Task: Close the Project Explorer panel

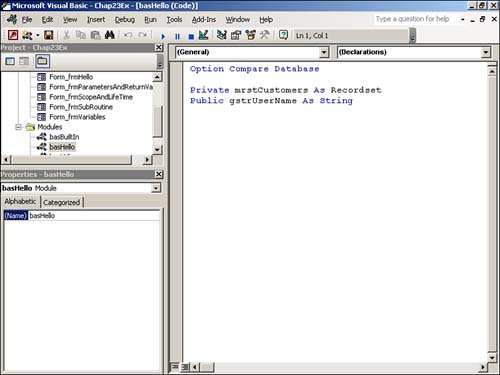Action: pyautogui.click(x=159, y=48)
